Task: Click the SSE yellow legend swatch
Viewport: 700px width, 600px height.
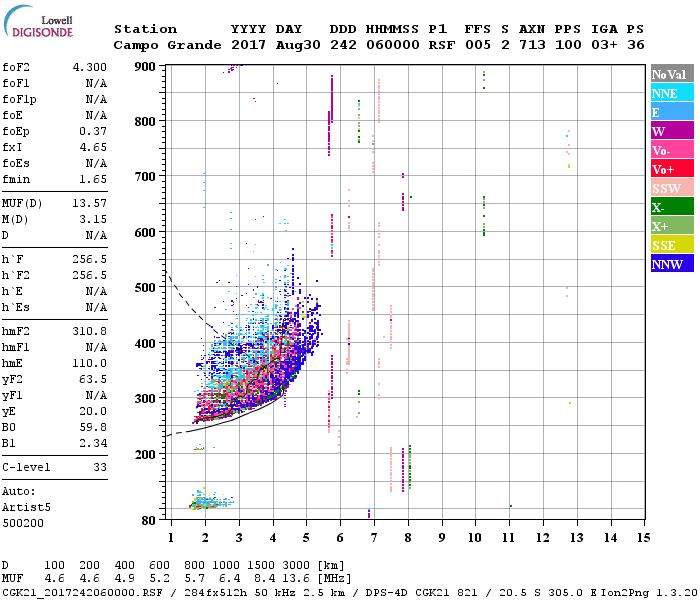Action: click(672, 244)
